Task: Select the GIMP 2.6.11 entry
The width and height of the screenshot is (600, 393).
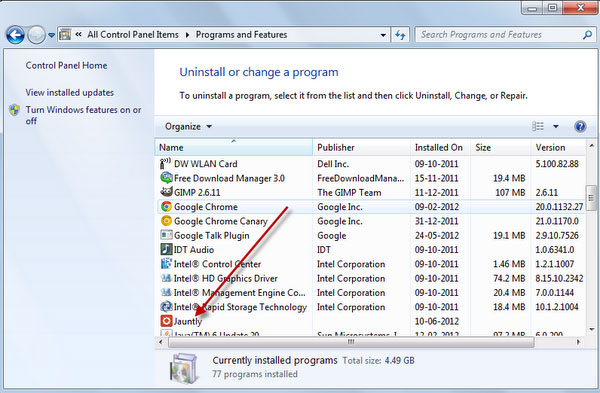Action: coord(197,192)
